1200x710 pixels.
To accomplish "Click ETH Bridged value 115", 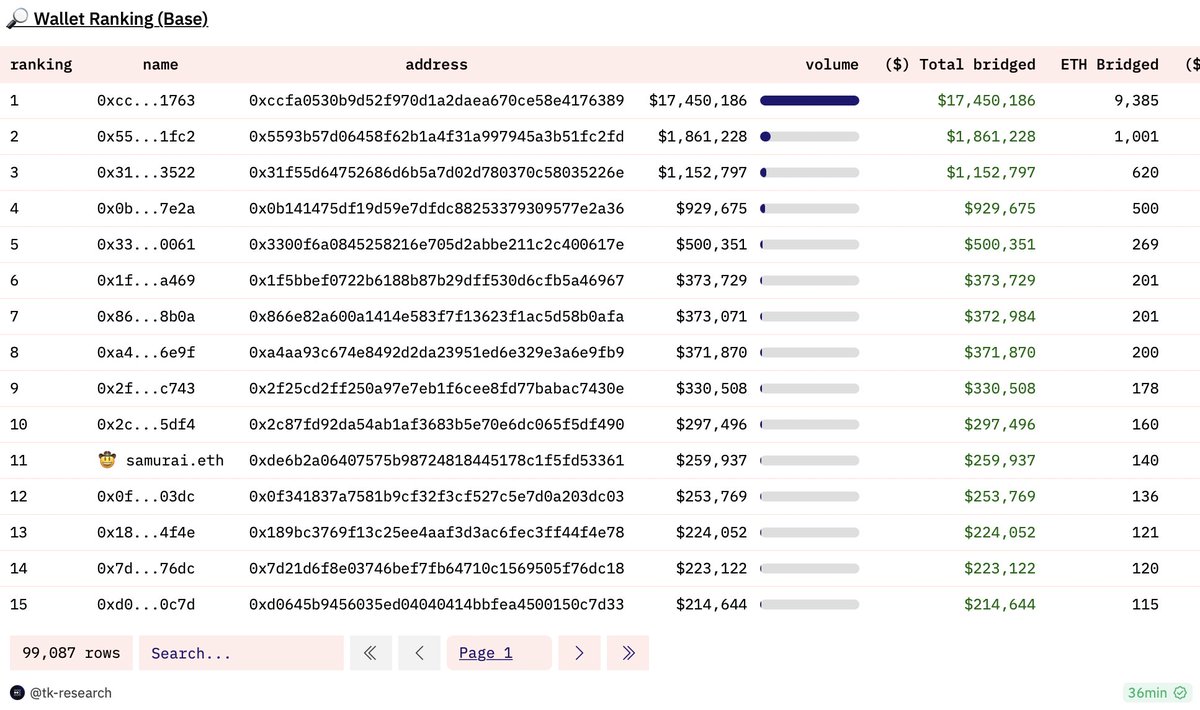I will [1145, 604].
